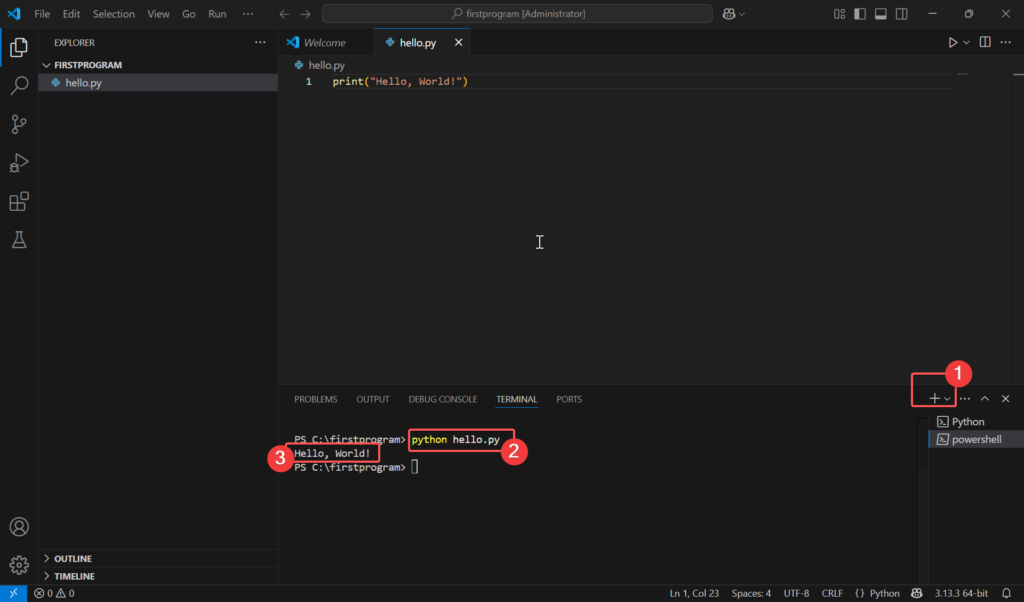Open the Accounts menu icon
1024x602 pixels.
pos(19,526)
